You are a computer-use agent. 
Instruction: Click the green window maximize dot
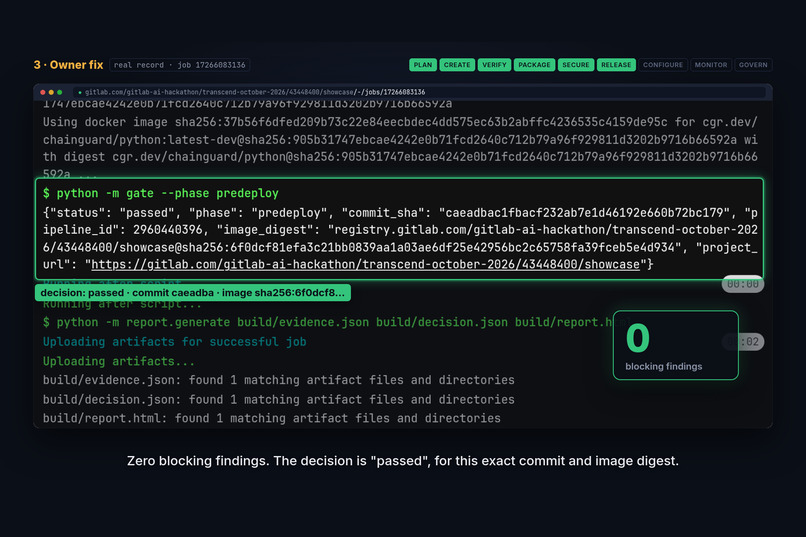tap(60, 92)
